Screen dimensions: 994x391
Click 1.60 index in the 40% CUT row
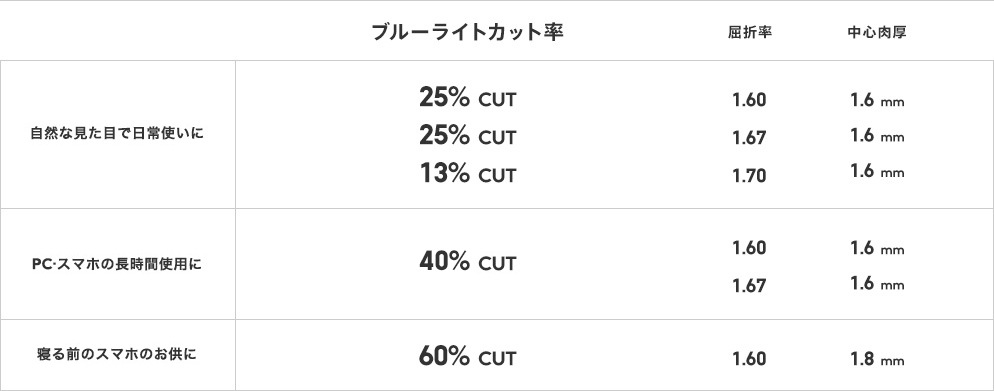tap(749, 248)
